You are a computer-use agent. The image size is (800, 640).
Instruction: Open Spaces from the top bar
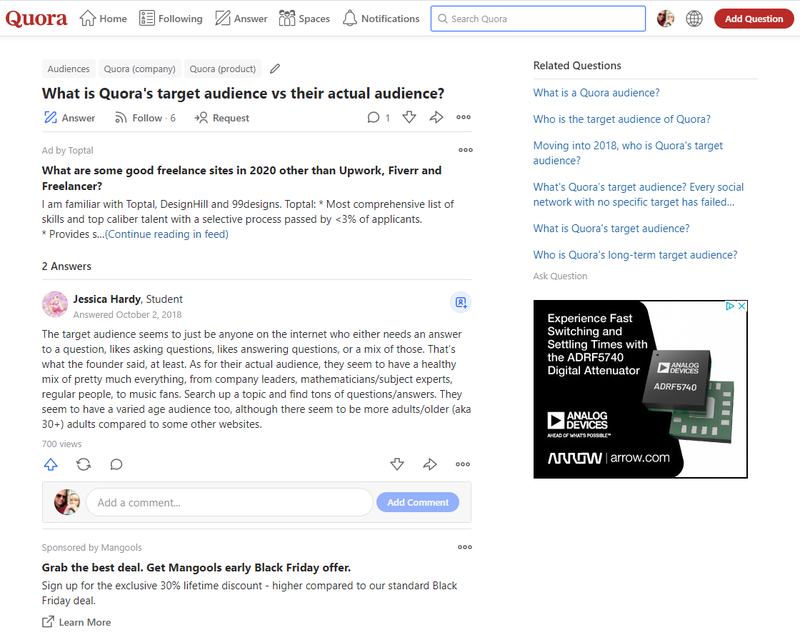pyautogui.click(x=305, y=19)
